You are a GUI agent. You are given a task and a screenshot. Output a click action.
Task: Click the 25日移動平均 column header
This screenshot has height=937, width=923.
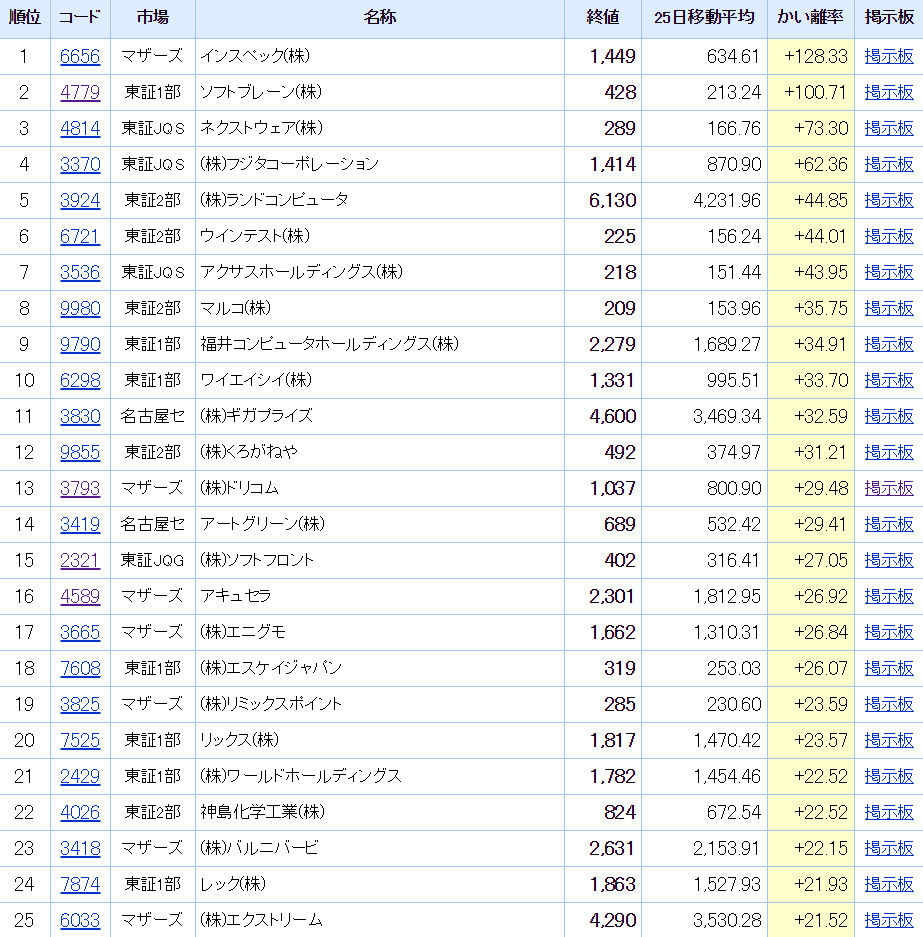[x=704, y=17]
